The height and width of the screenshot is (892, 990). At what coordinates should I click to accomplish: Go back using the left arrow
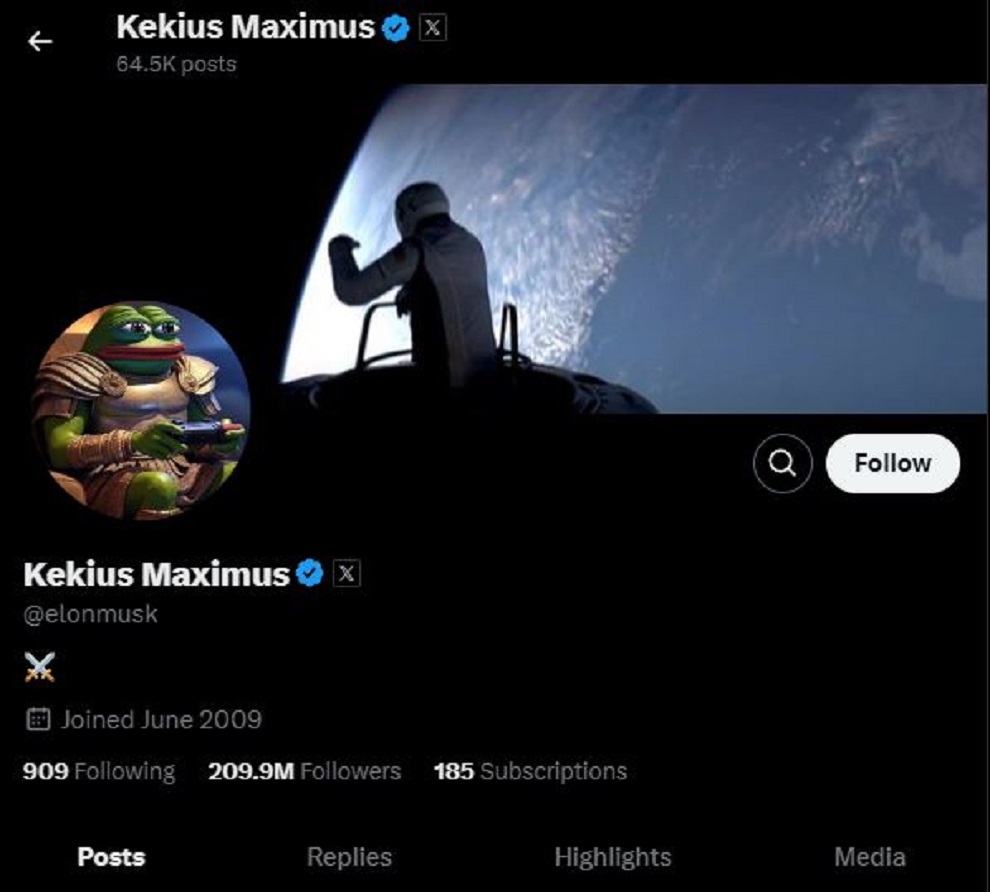point(40,42)
